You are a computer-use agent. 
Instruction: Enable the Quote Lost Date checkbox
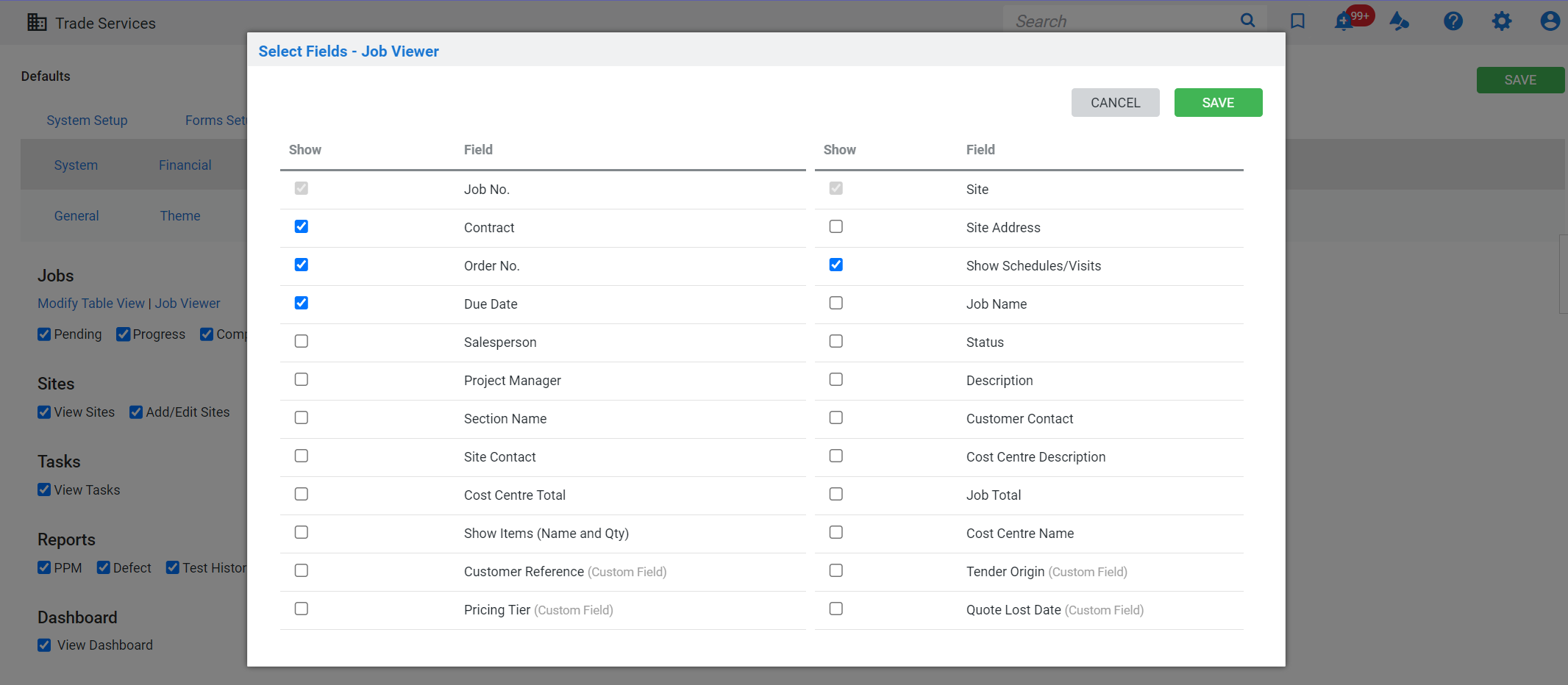coord(836,609)
